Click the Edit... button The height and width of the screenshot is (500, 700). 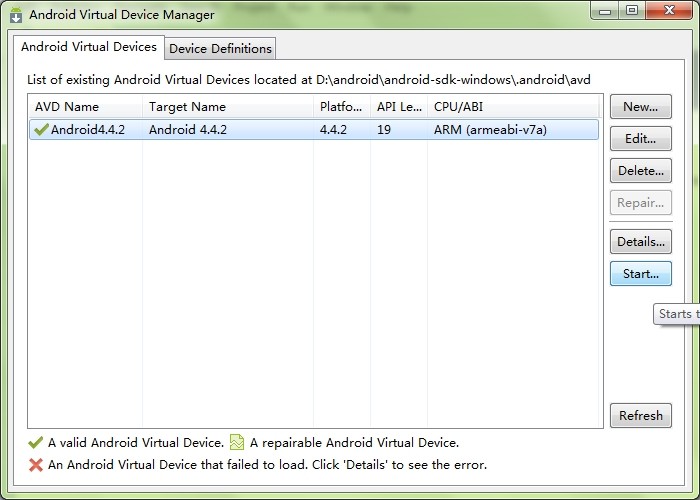(x=641, y=139)
